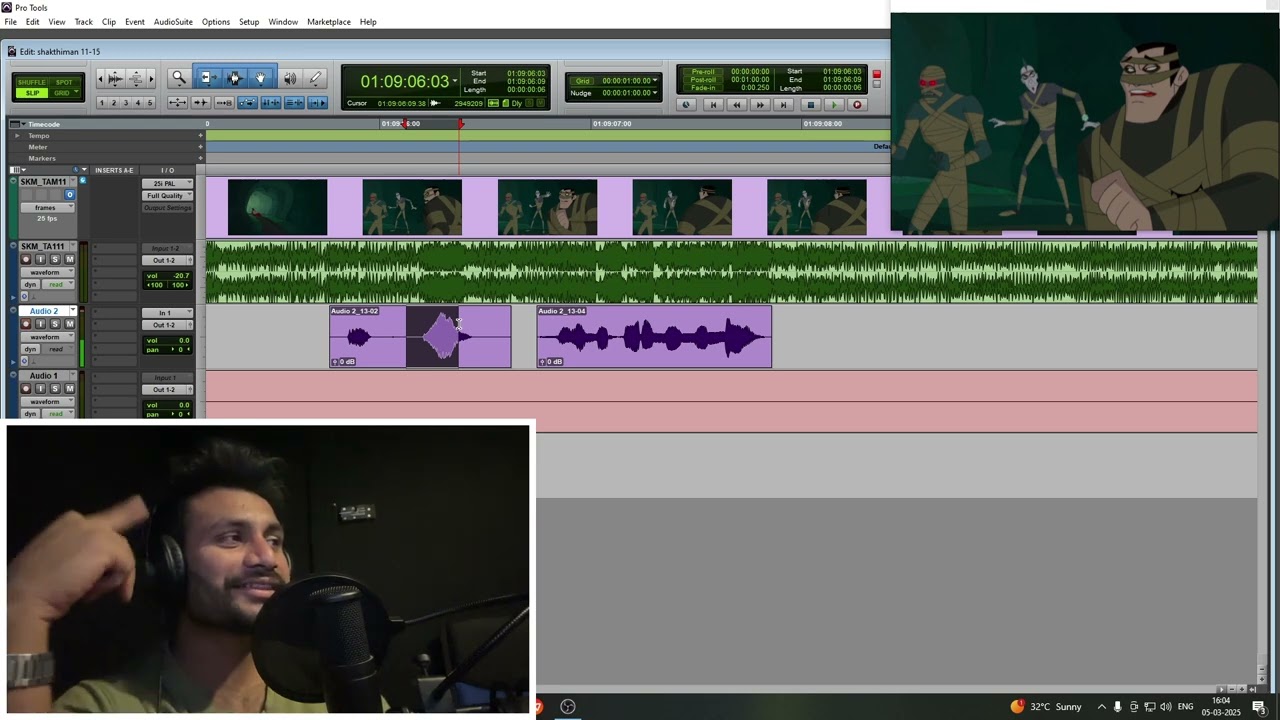This screenshot has width=1280, height=720.
Task: Toggle Mirrored MIDI Editing button
Action: (x=224, y=103)
